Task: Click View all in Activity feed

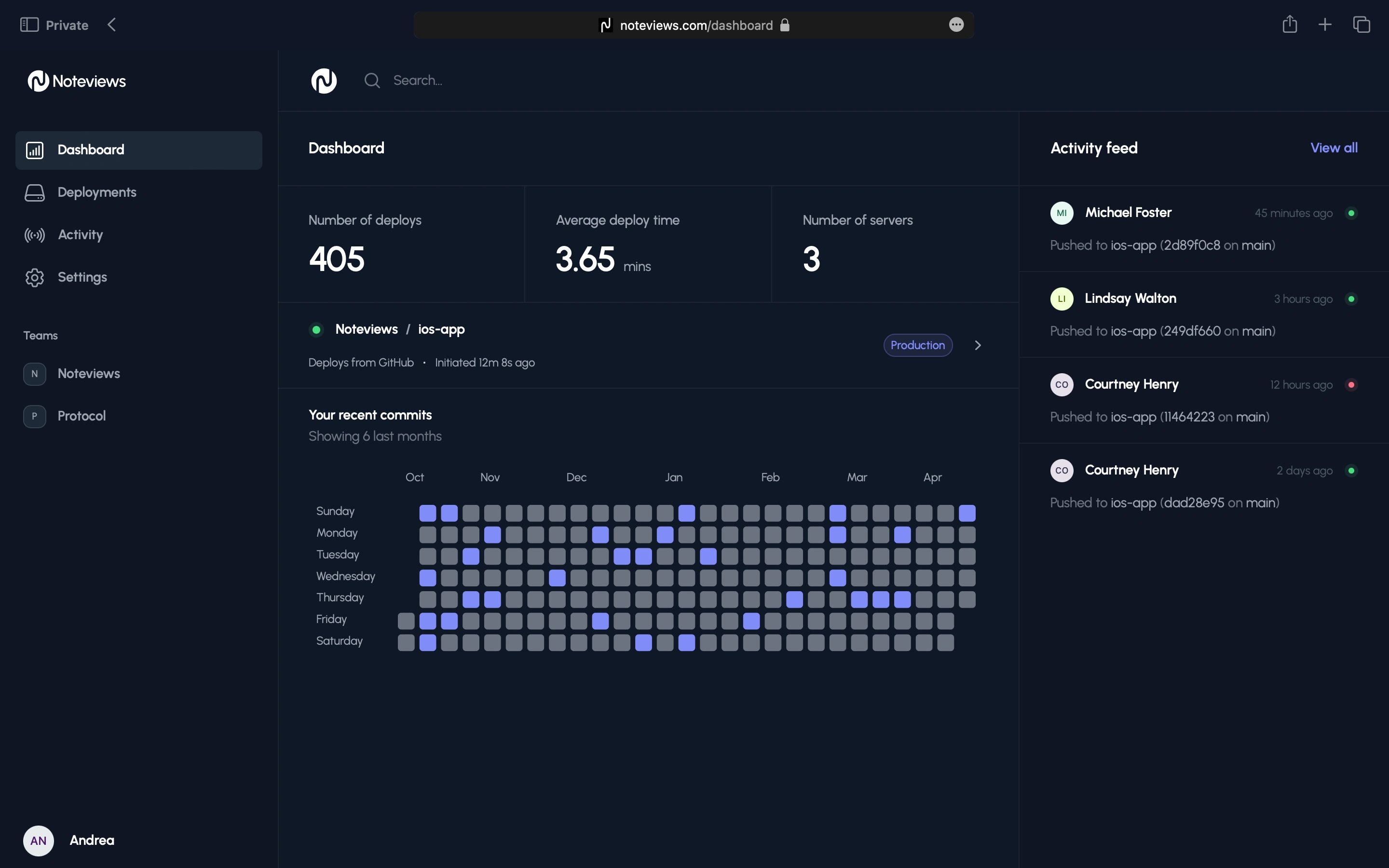Action: [x=1334, y=148]
